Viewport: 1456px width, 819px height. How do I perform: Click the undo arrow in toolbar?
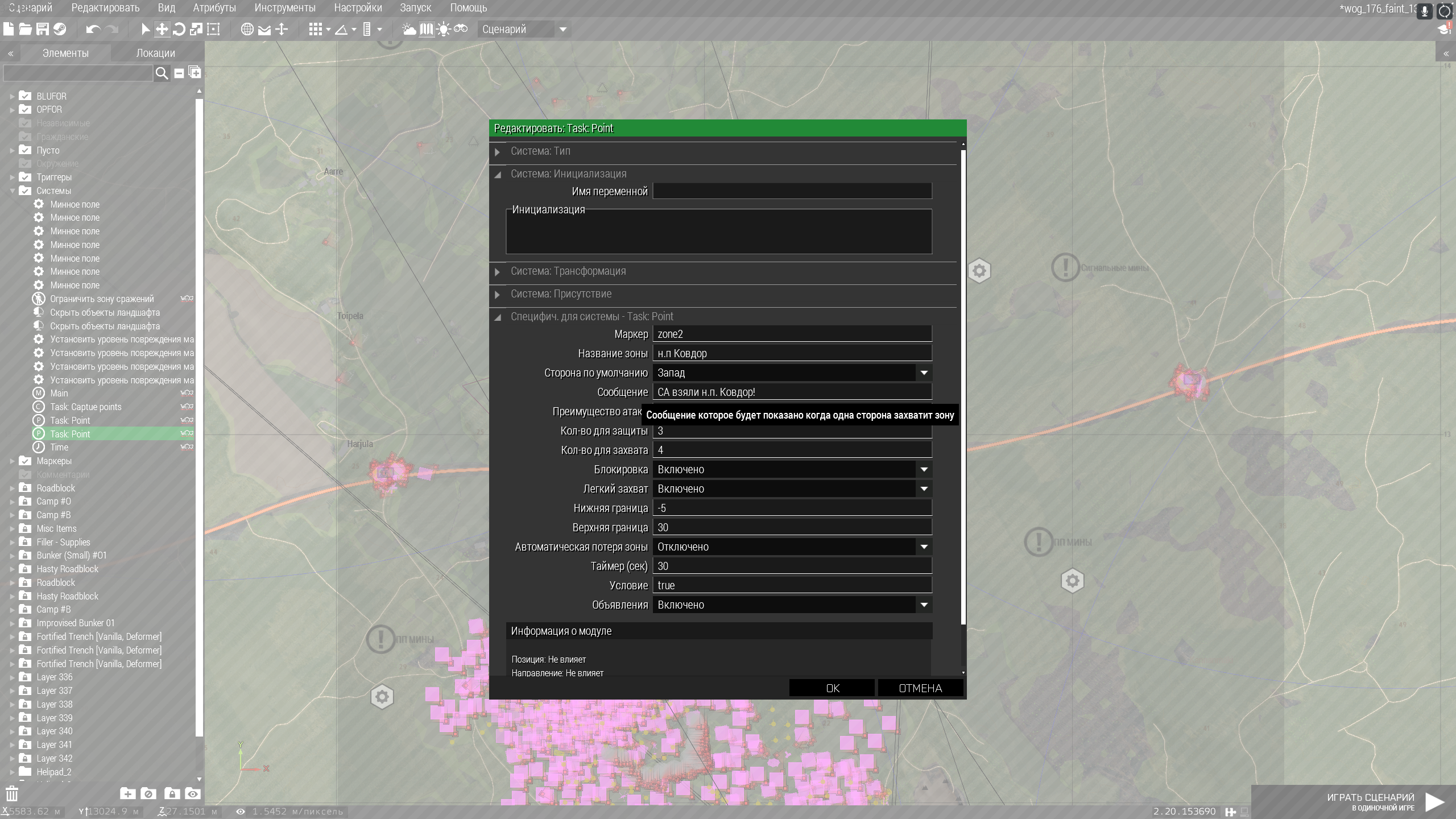click(x=93, y=29)
